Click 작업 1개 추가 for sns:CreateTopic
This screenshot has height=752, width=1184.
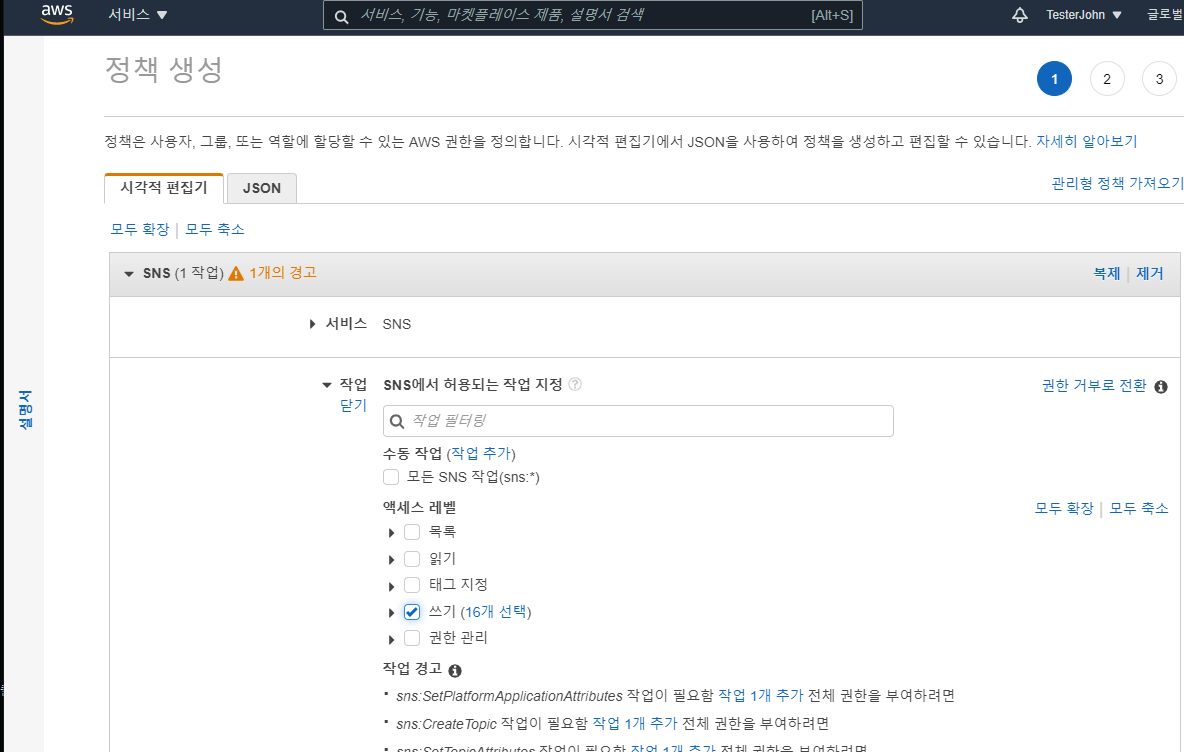pyautogui.click(x=635, y=723)
